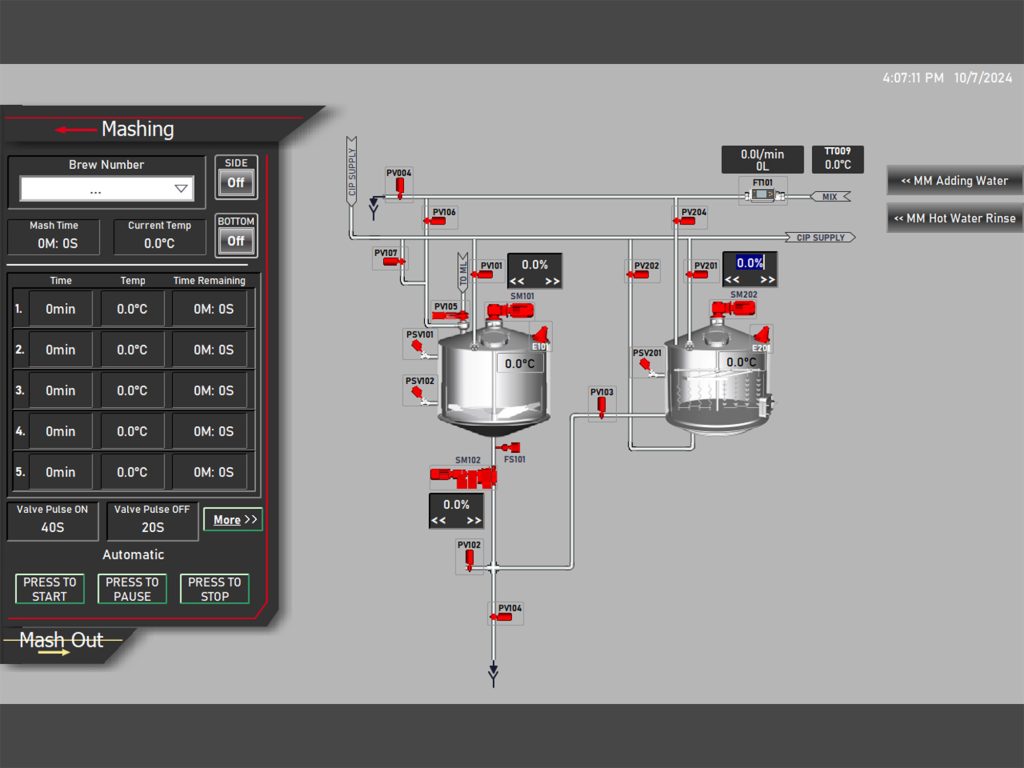1024x768 pixels.
Task: Select the PV106 valve
Action: 434,221
